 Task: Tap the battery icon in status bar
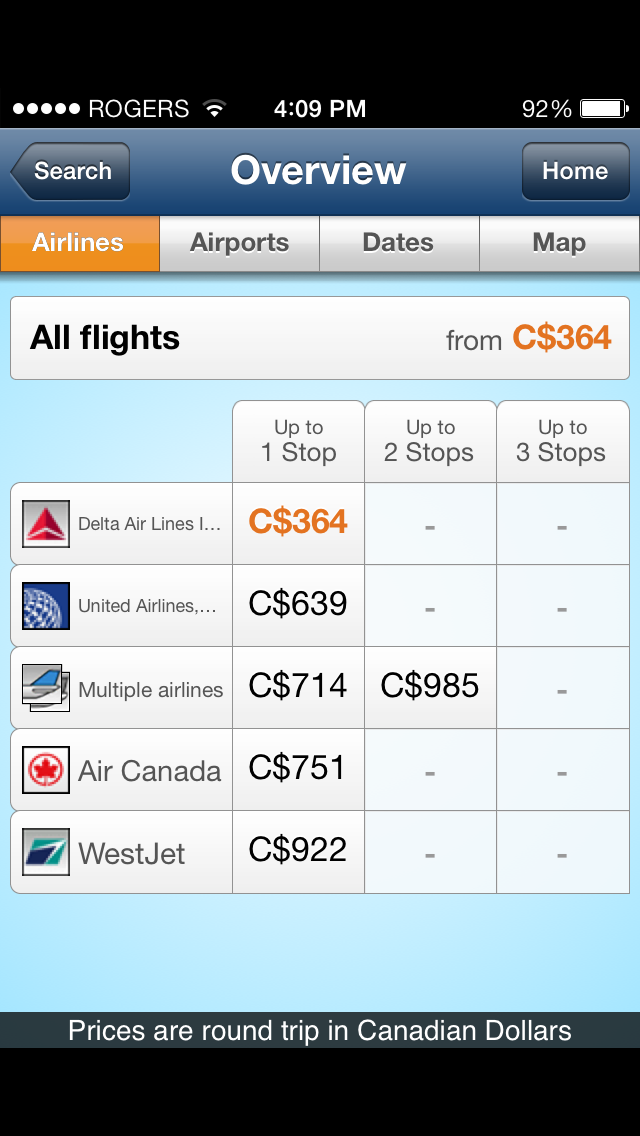pos(604,109)
